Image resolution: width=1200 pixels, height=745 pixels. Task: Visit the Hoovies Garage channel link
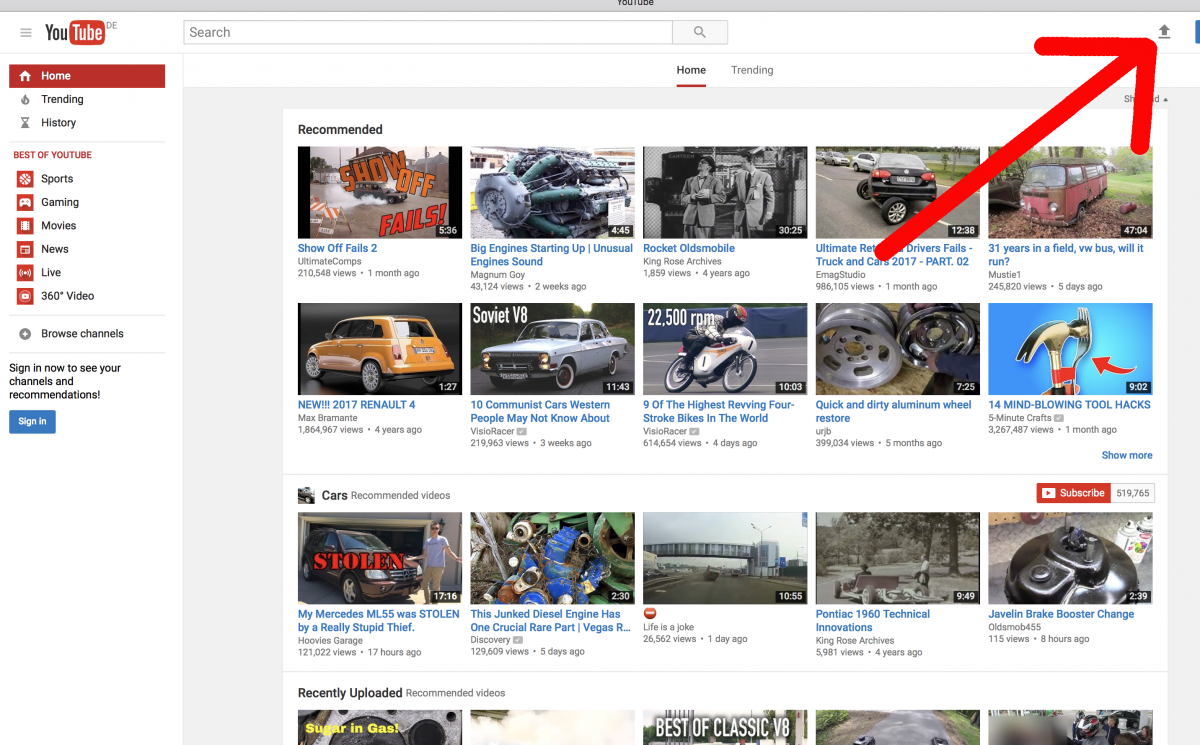(x=330, y=640)
